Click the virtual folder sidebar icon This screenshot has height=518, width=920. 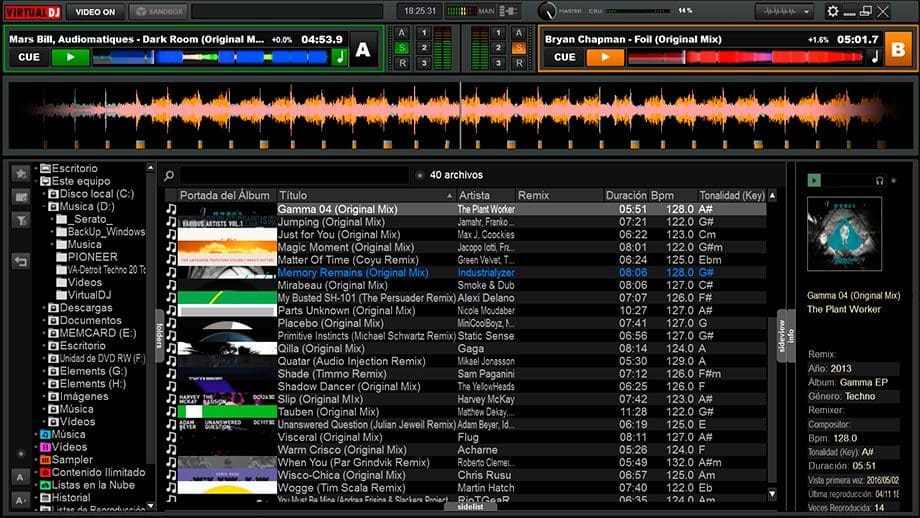pyautogui.click(x=21, y=197)
